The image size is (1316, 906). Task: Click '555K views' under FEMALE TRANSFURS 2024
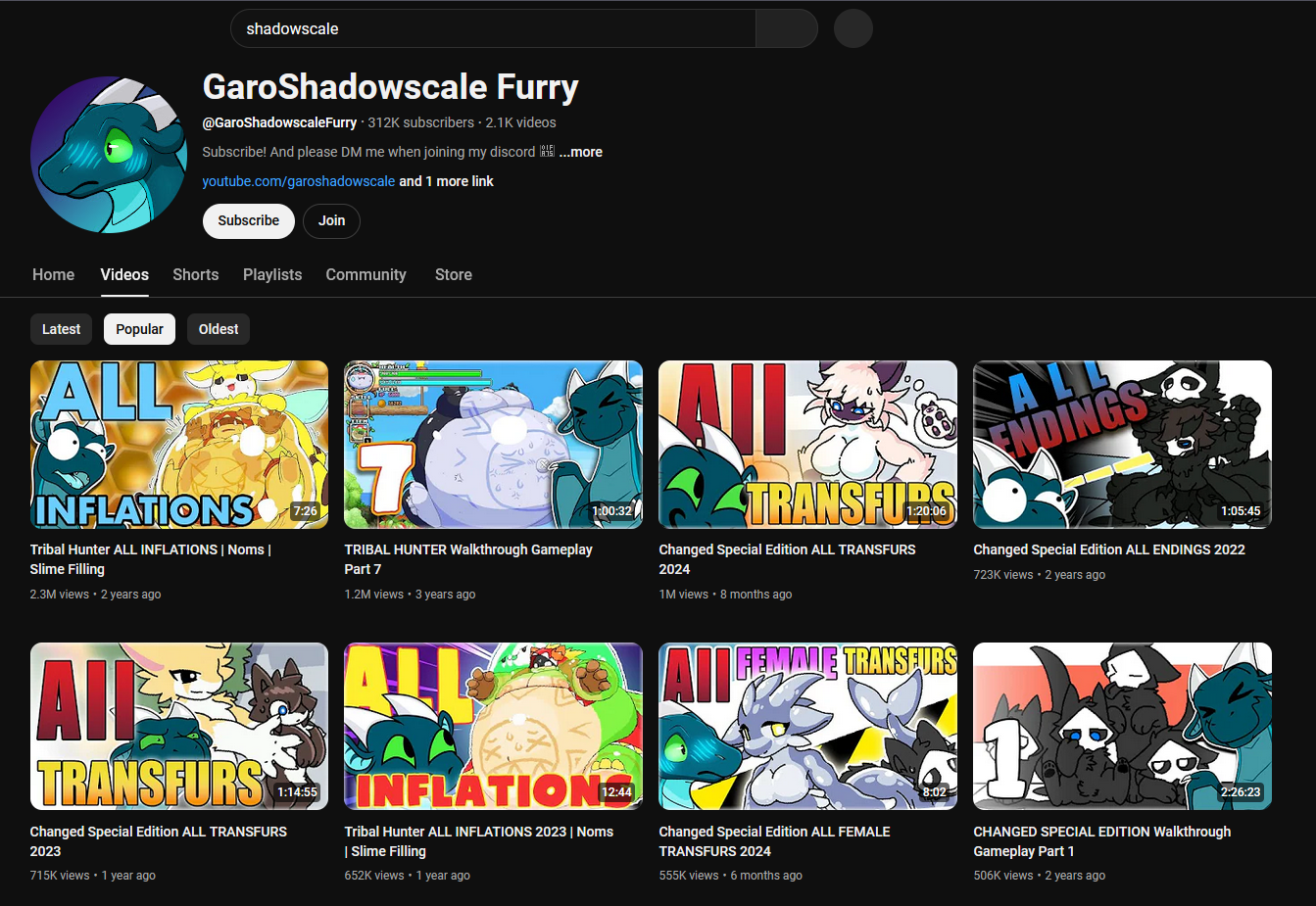click(x=689, y=876)
